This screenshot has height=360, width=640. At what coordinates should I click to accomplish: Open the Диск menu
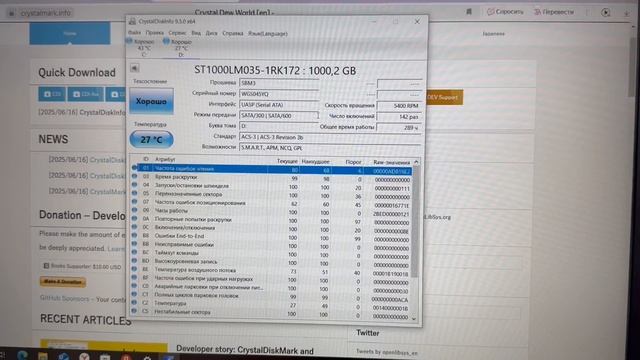coord(211,33)
